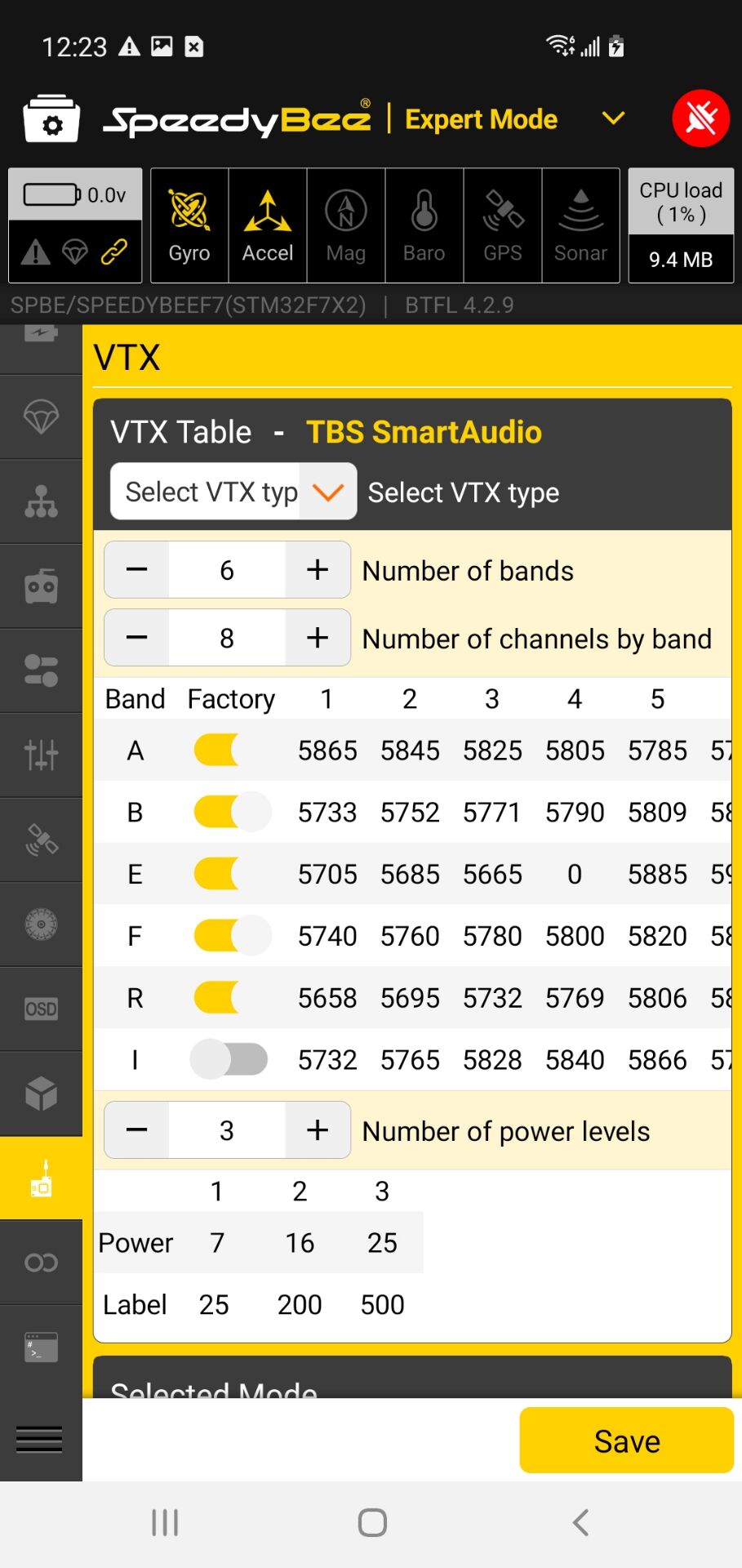Tap the small parachute icon in the header status box
The height and width of the screenshot is (1568, 742).
pos(75,252)
